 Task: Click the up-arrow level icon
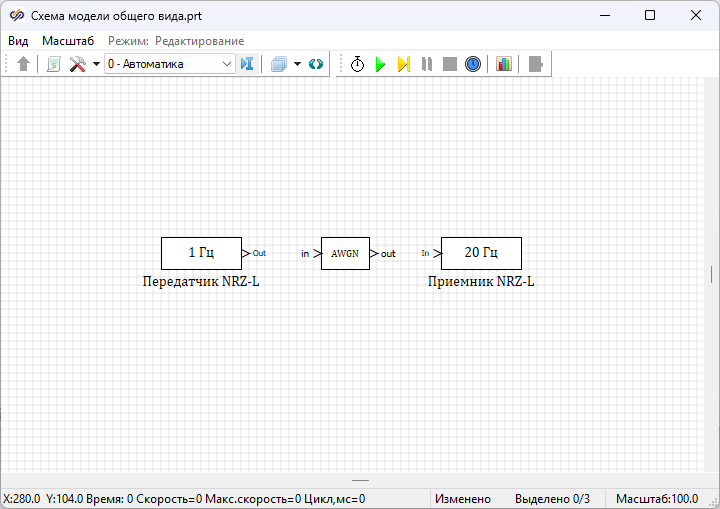point(24,64)
